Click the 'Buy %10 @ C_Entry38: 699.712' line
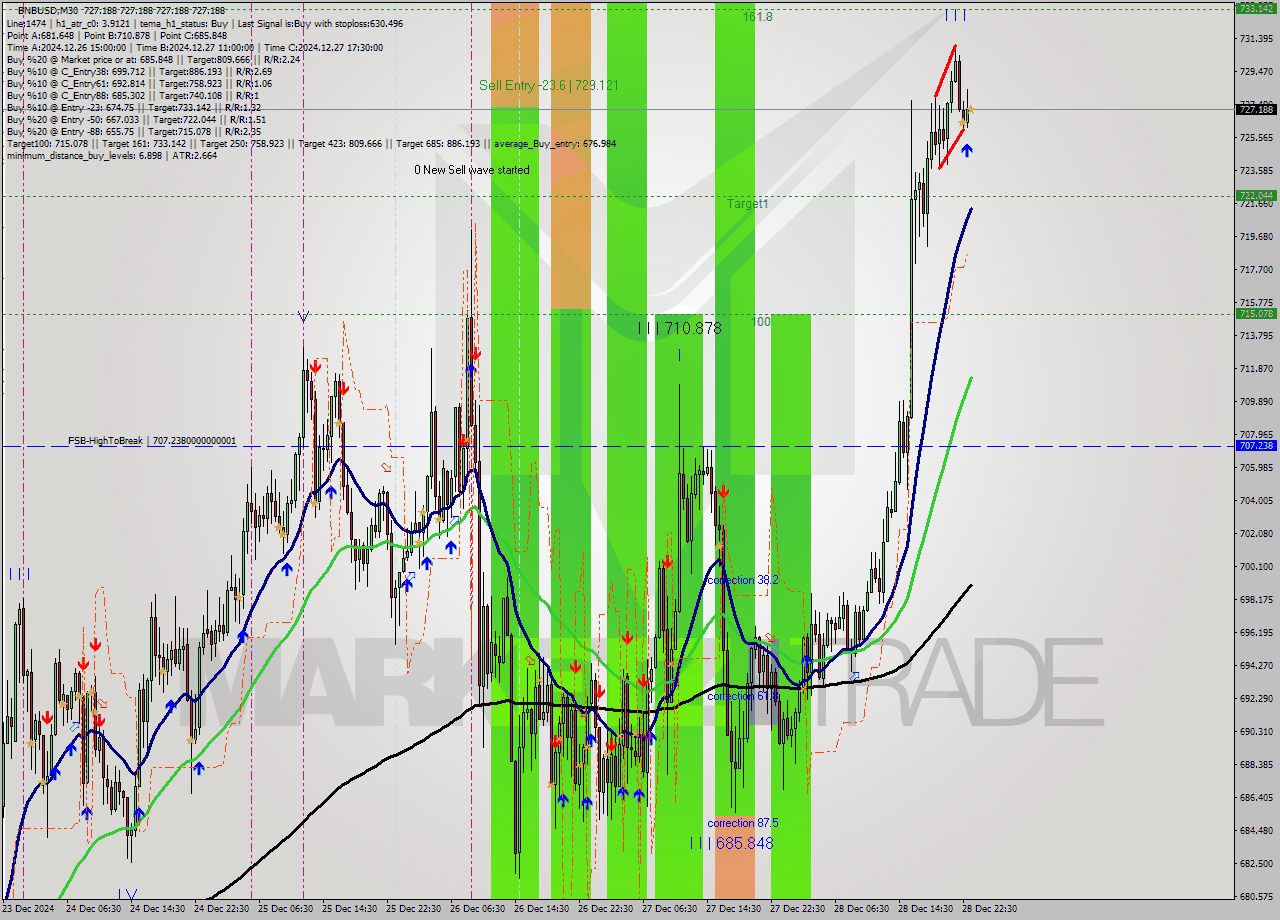The image size is (1280, 920). coord(139,71)
